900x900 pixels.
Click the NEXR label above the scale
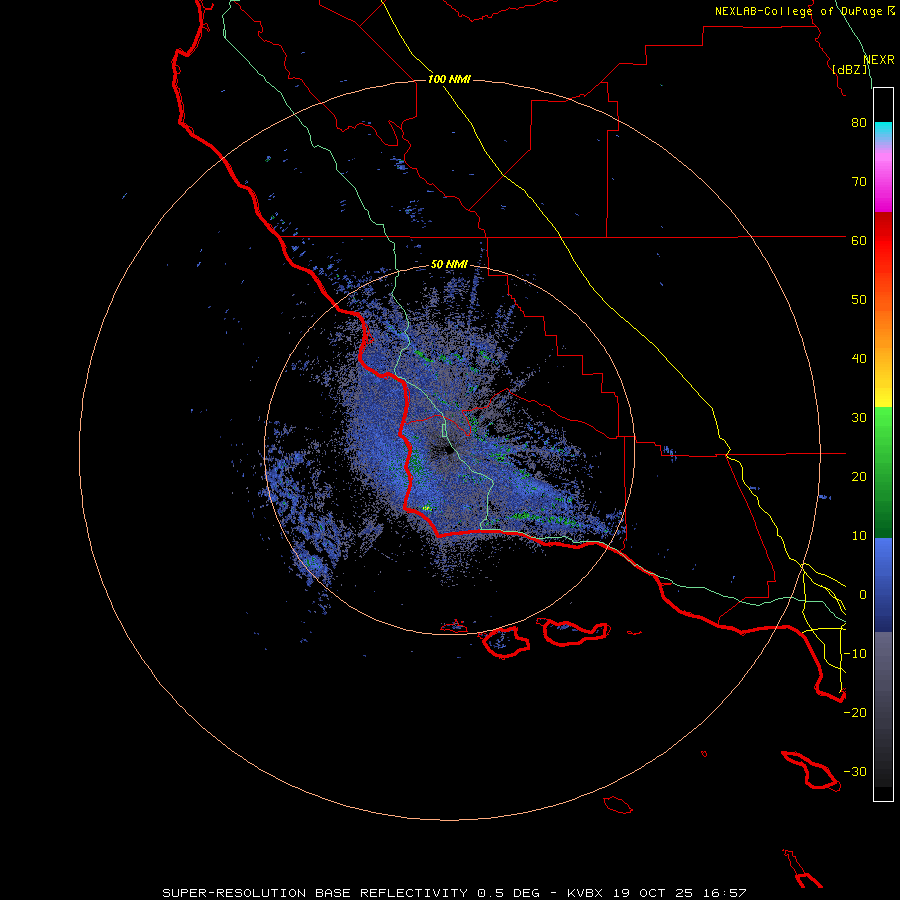coord(879,60)
